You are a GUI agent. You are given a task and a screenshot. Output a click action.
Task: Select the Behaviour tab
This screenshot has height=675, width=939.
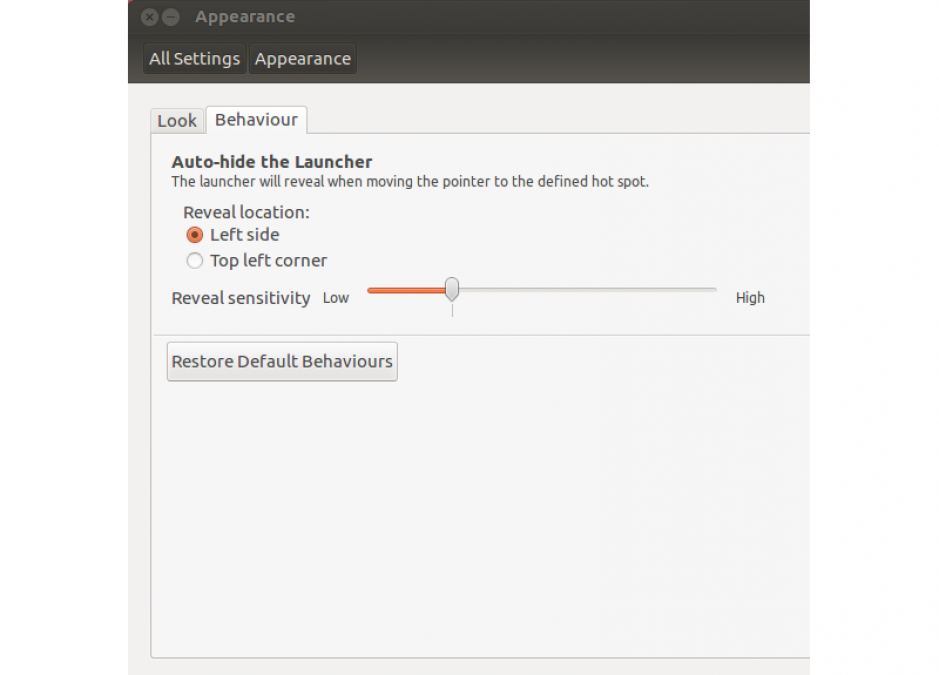[256, 120]
